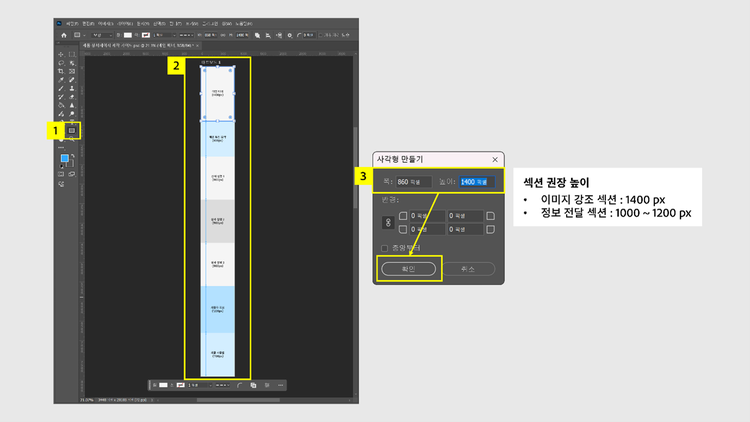Viewport: 750px width, 422px height.
Task: Open the 파일 menu
Action: click(72, 23)
